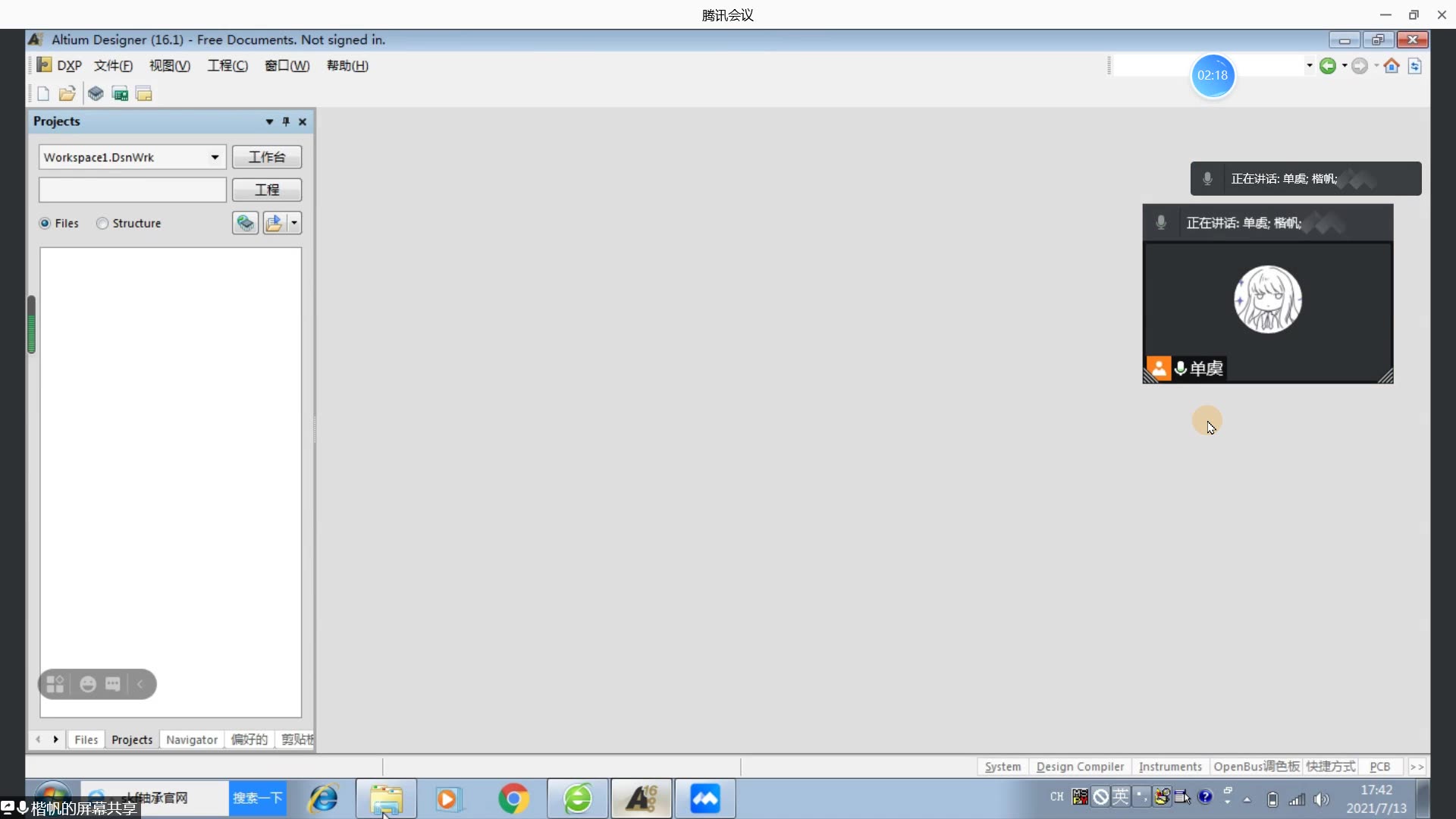Click the green back navigation arrow
1456x819 pixels.
[1327, 66]
